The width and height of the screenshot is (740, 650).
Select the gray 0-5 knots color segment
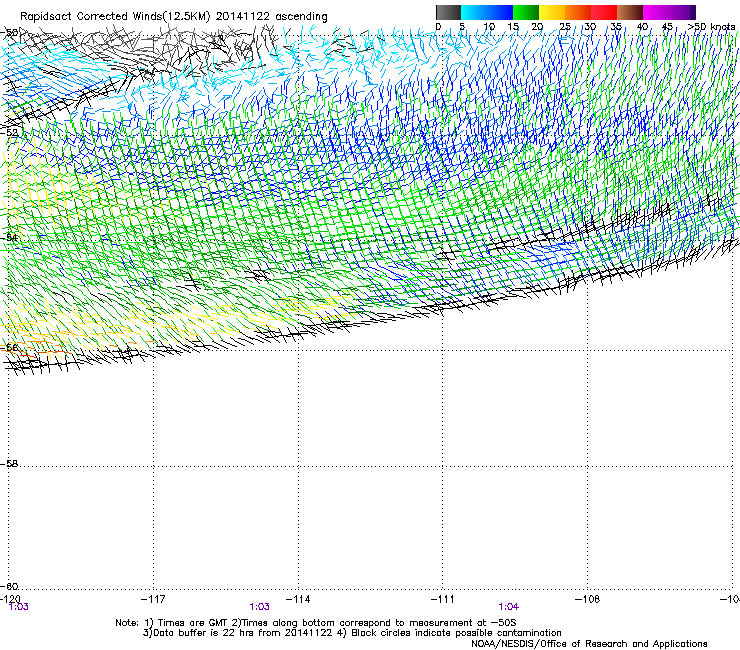pyautogui.click(x=448, y=12)
